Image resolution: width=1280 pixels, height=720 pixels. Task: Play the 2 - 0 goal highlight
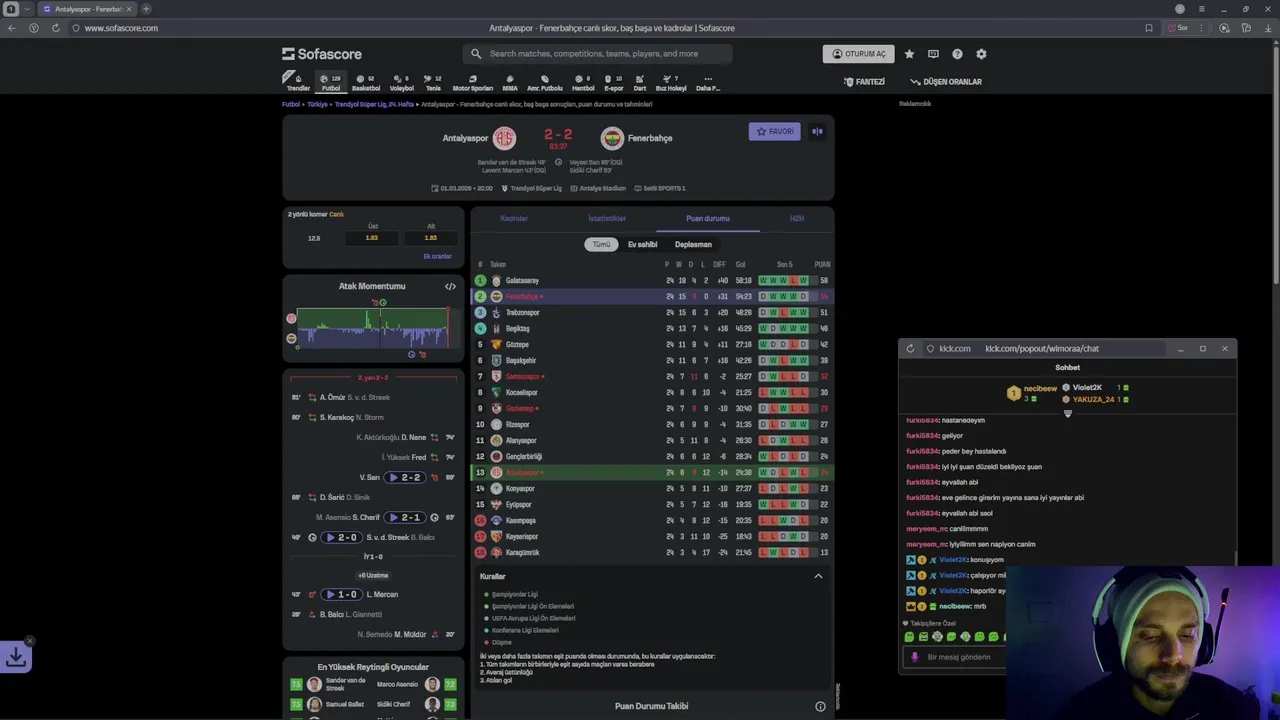click(341, 537)
